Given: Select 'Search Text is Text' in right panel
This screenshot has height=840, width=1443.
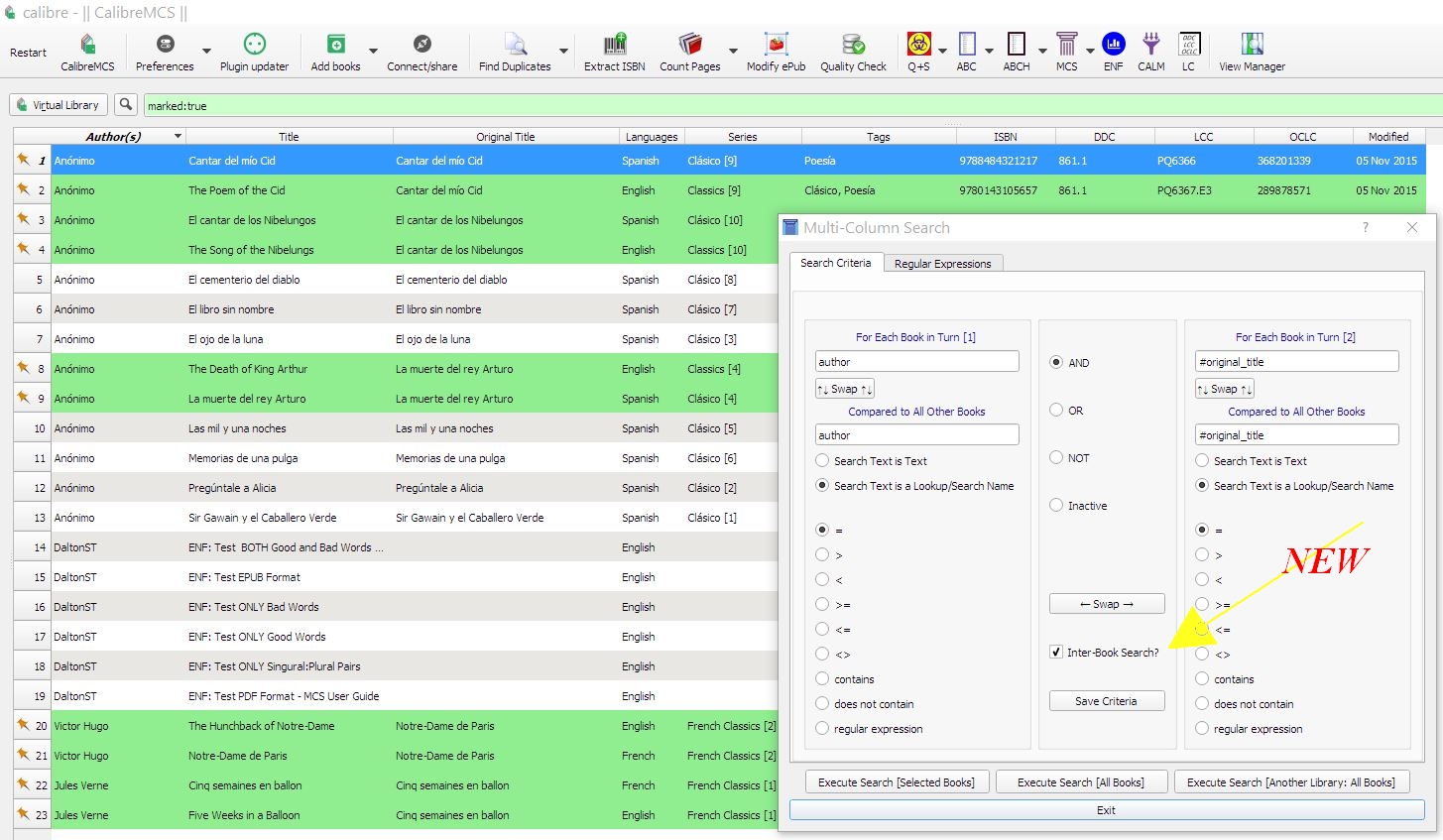Looking at the screenshot, I should [1202, 461].
